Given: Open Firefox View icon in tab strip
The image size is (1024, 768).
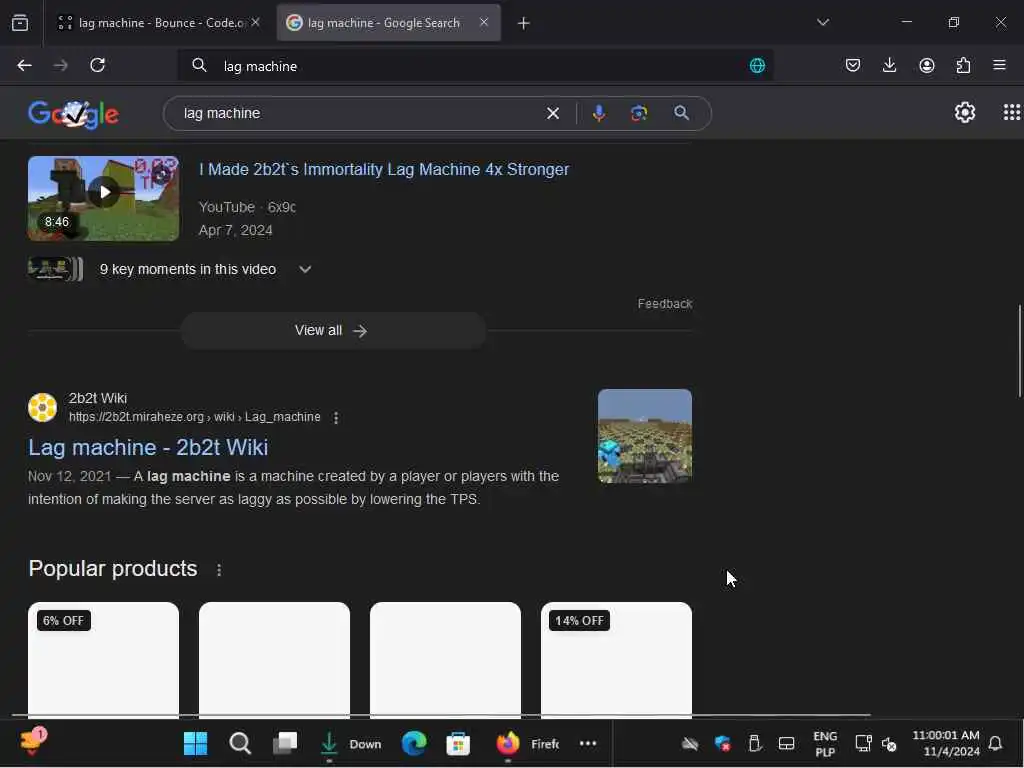Looking at the screenshot, I should click(x=20, y=23).
